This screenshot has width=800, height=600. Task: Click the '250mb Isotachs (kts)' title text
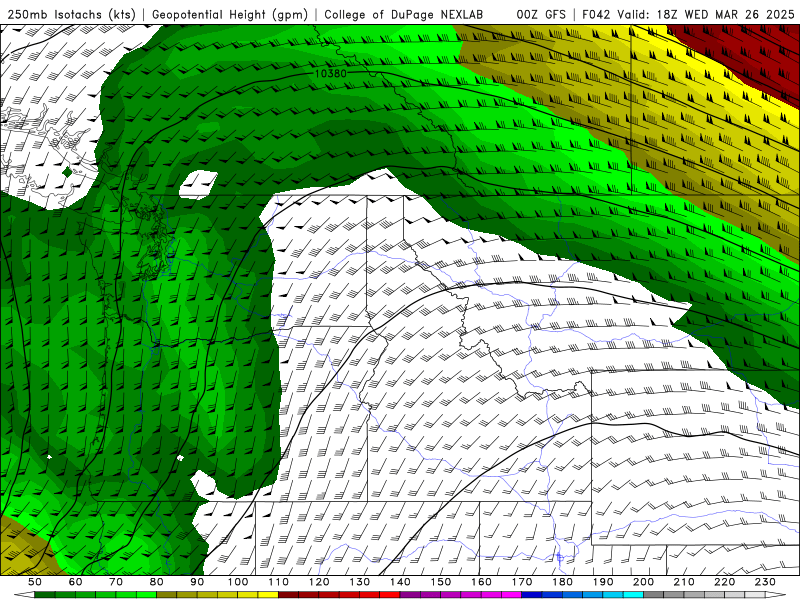point(72,15)
